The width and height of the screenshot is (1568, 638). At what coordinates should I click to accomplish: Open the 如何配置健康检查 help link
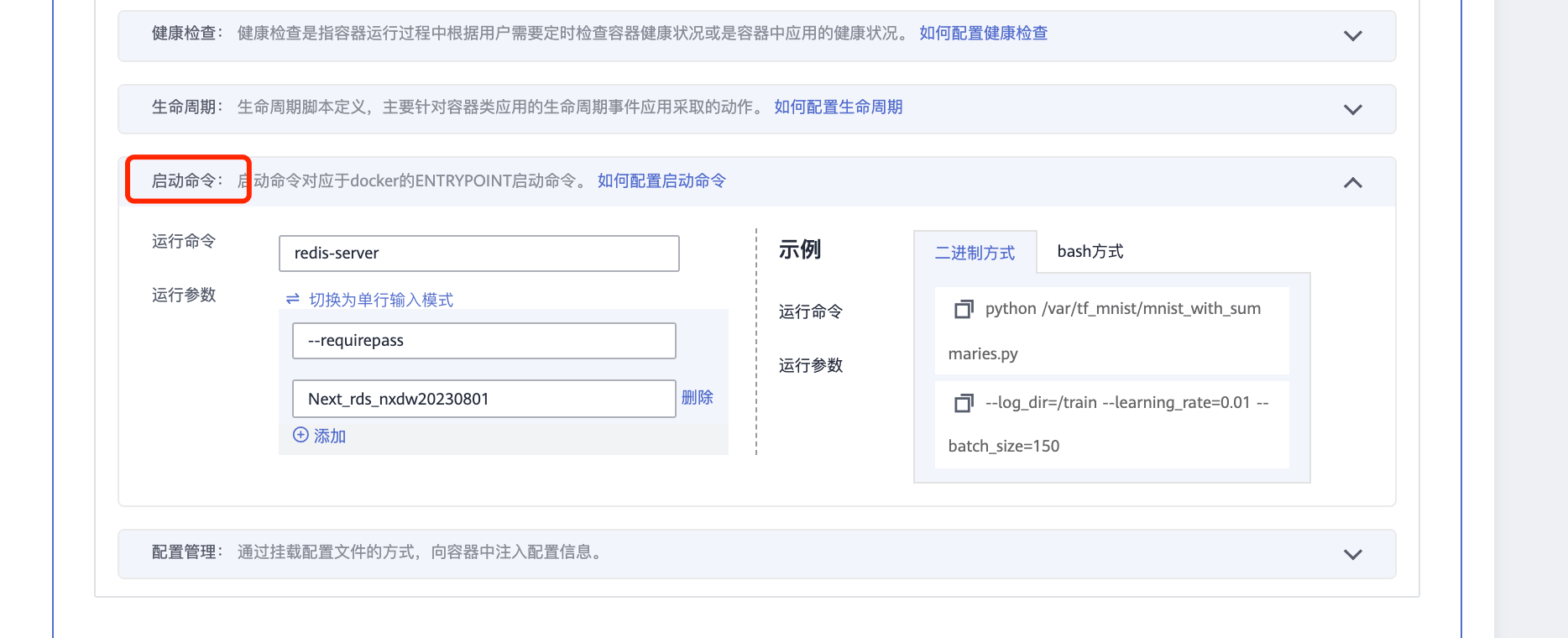coord(983,34)
